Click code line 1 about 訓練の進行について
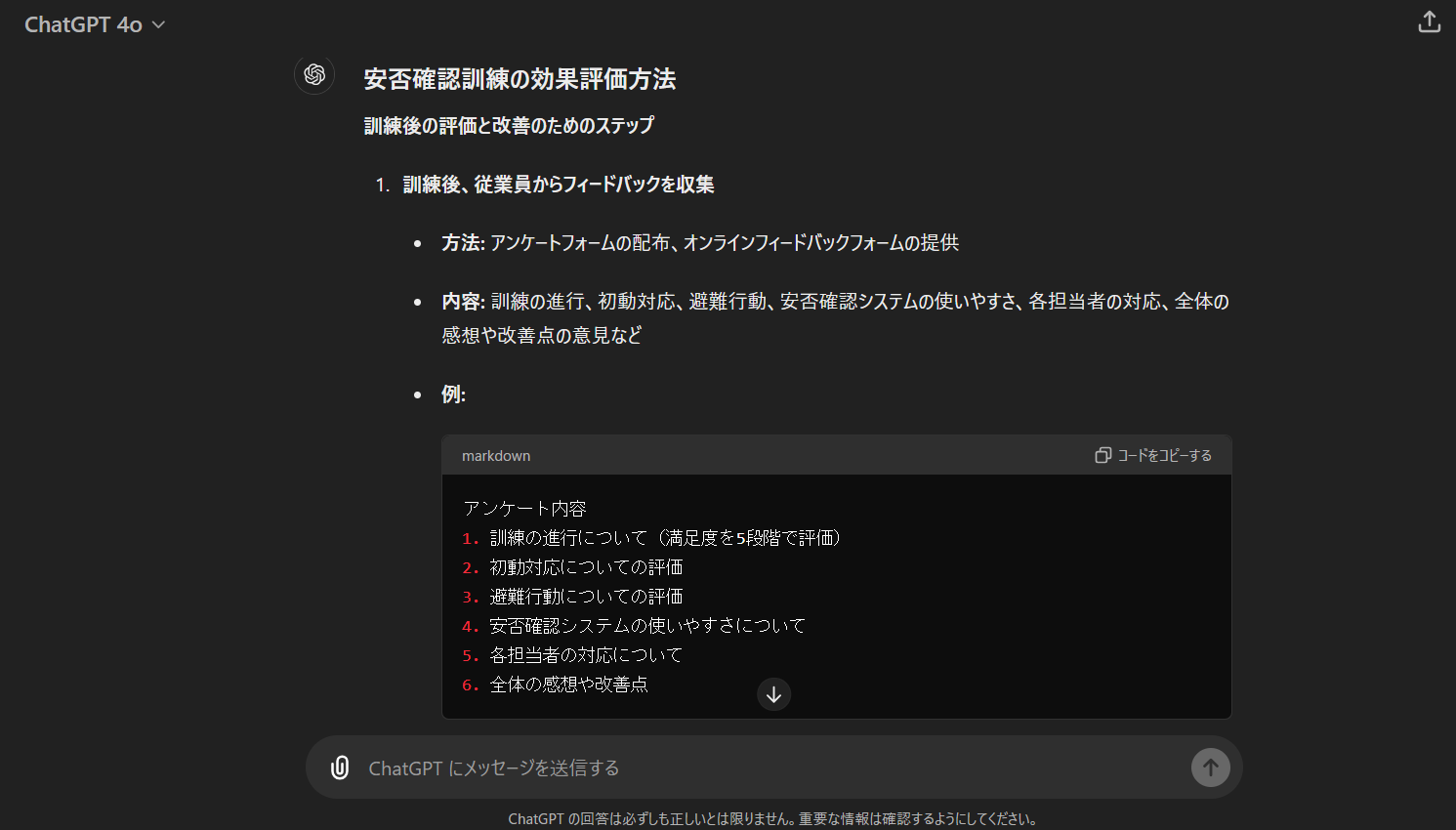The image size is (1456, 830). (x=664, y=538)
